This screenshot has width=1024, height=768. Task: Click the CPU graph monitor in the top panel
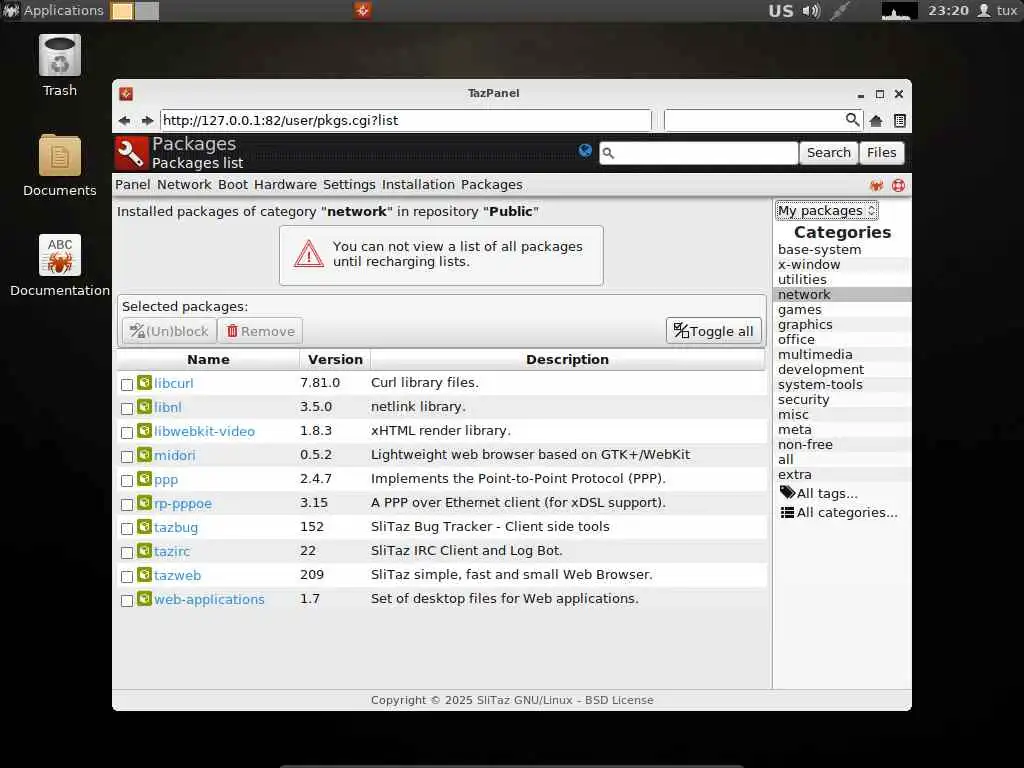point(899,10)
